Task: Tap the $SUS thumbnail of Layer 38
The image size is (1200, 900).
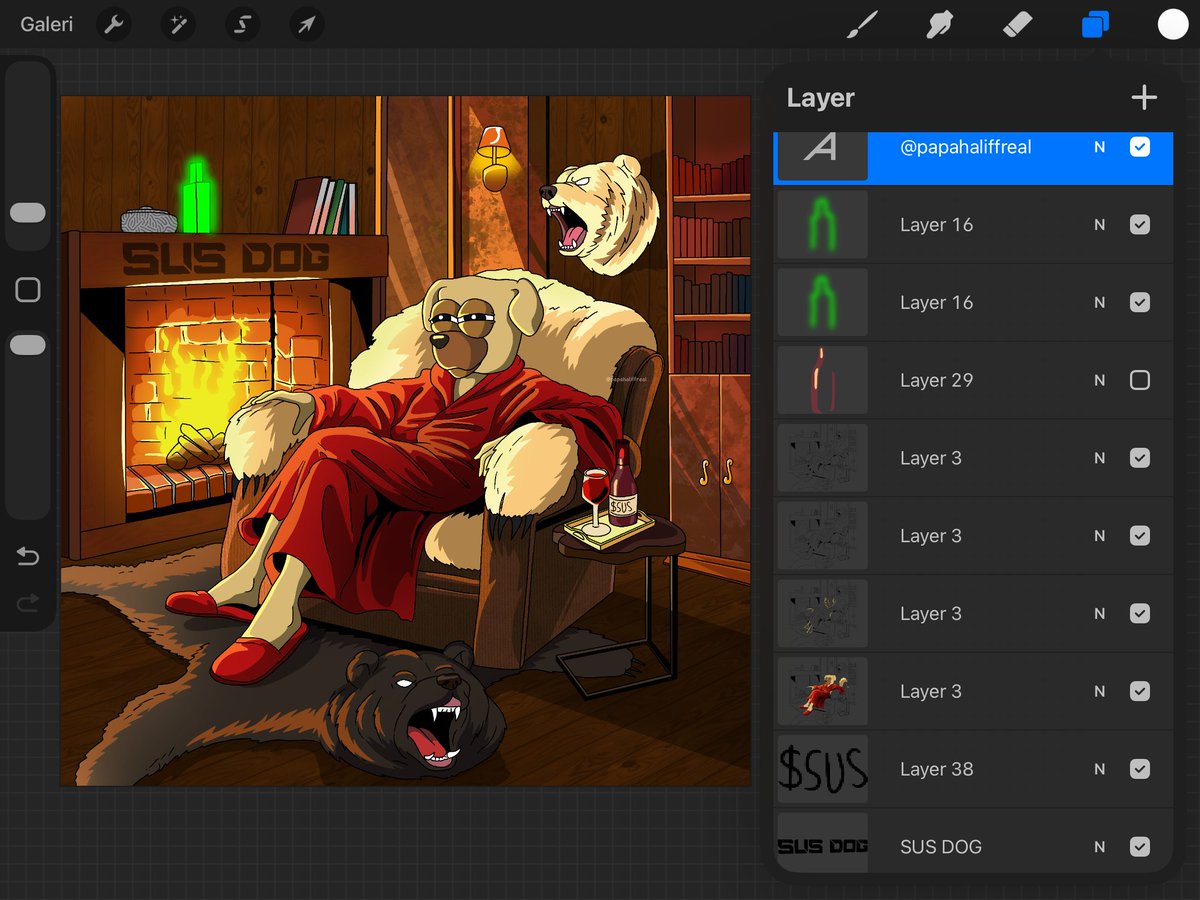Action: point(822,769)
